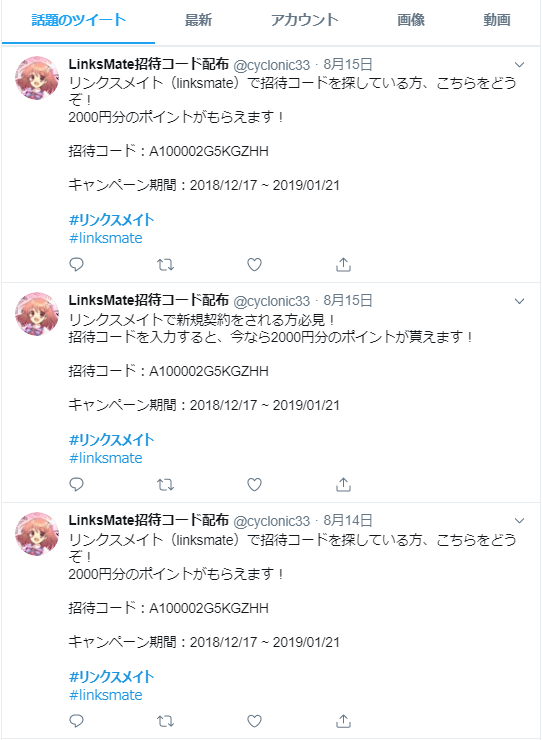The image size is (542, 740).
Task: Reply to the first 8月15日 tweet
Action: 76,265
